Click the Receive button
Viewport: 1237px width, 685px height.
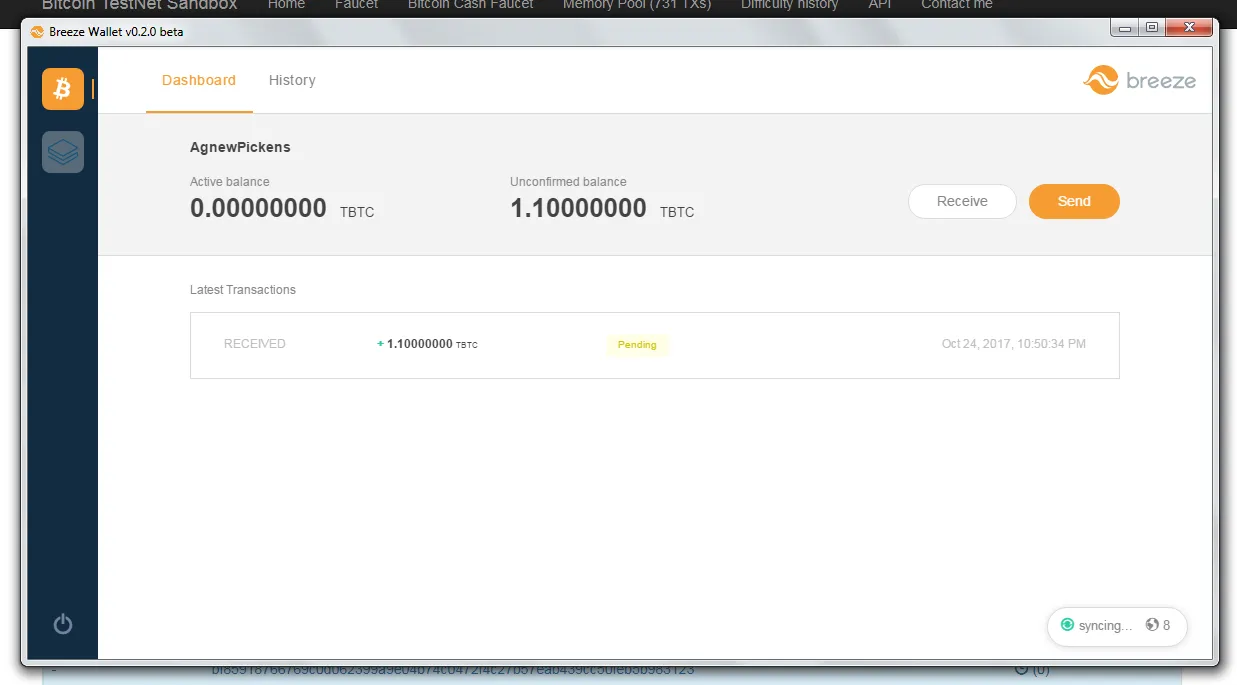click(x=962, y=201)
